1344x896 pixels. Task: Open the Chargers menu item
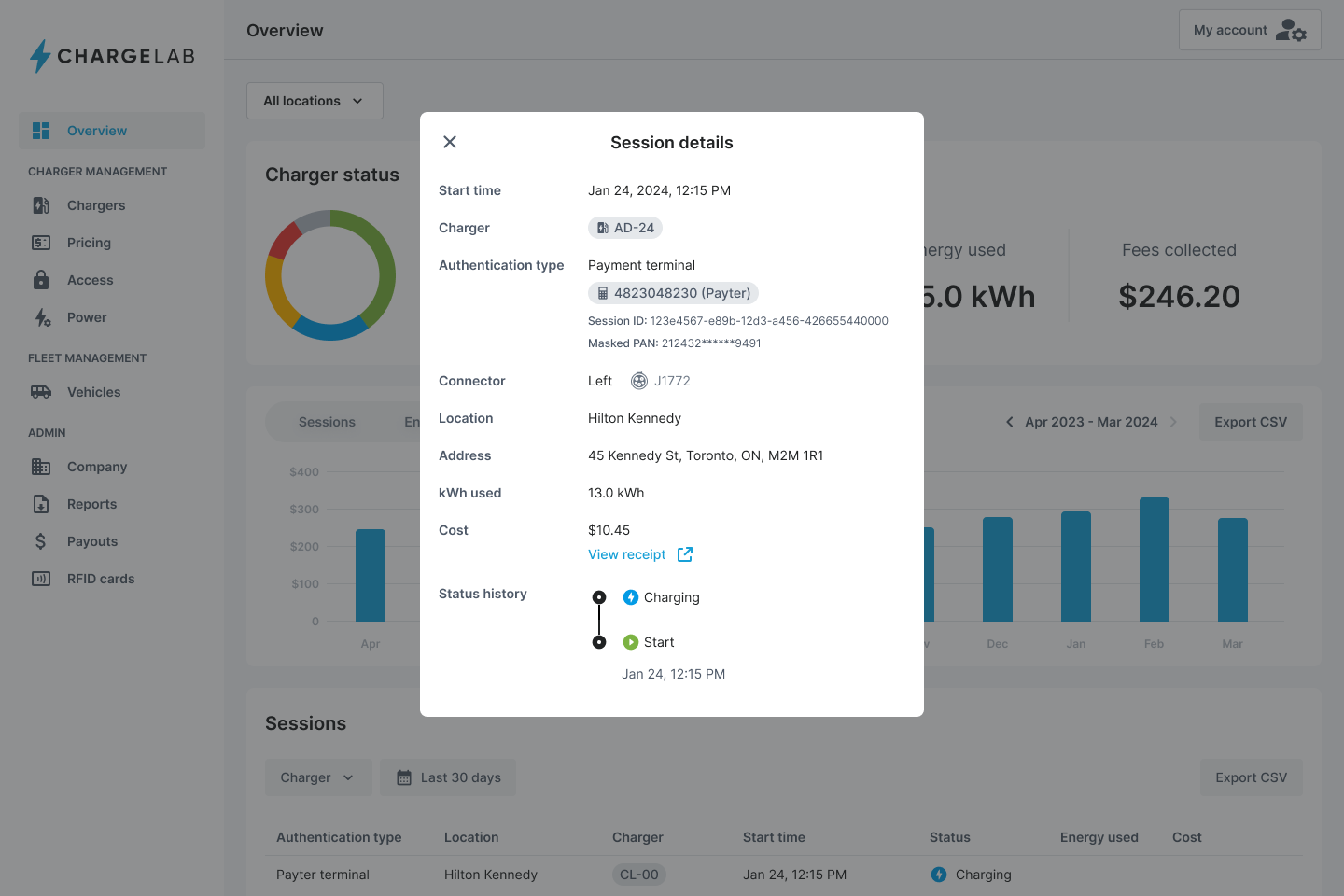point(112,205)
